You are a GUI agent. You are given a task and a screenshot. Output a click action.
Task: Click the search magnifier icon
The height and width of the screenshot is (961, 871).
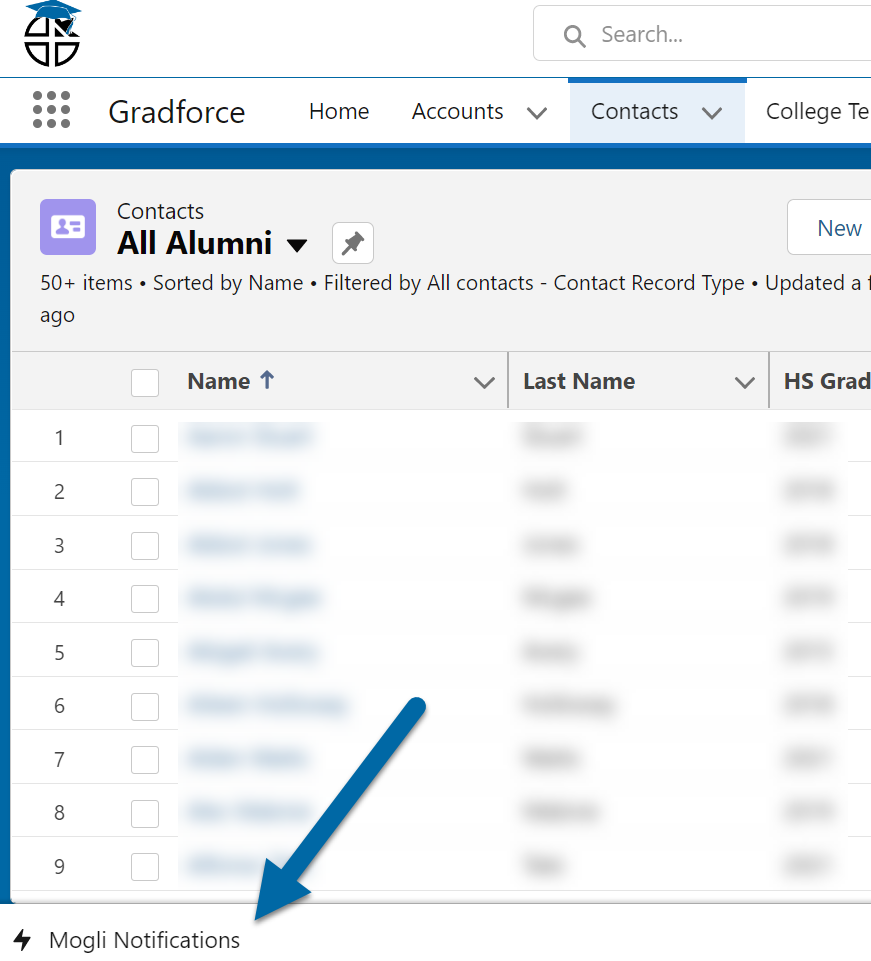point(574,36)
